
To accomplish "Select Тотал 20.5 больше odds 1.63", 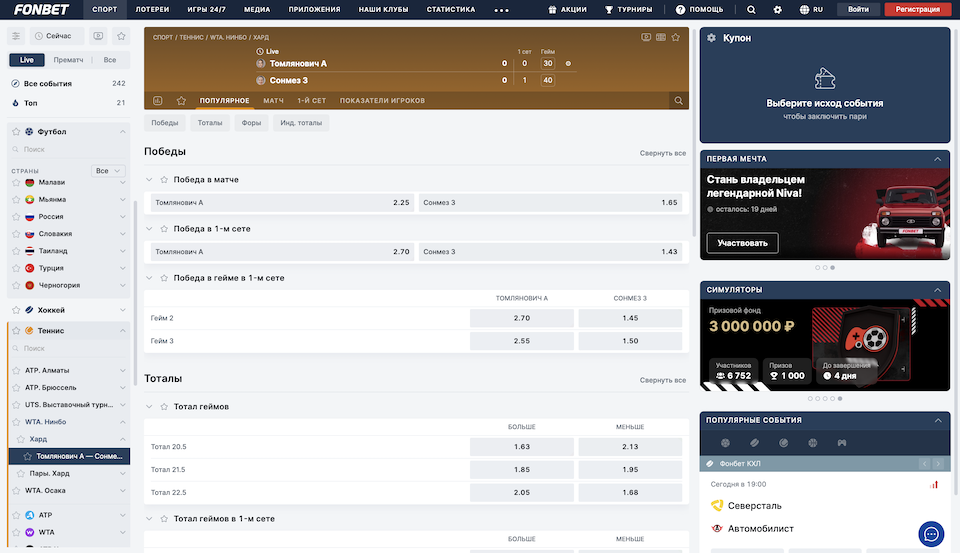I will (522, 446).
